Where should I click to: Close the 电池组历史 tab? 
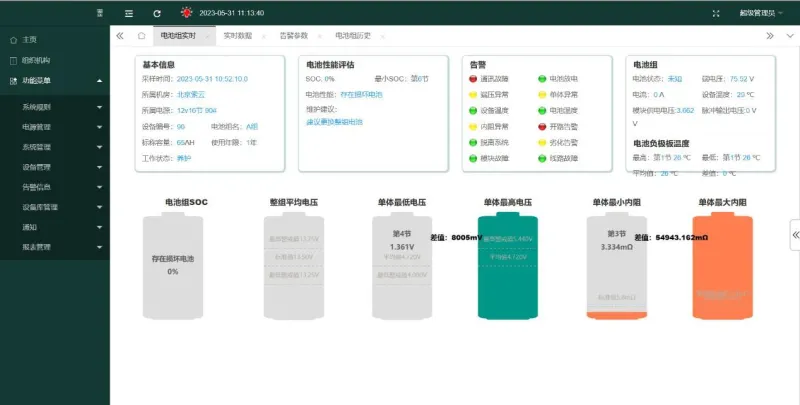point(382,36)
